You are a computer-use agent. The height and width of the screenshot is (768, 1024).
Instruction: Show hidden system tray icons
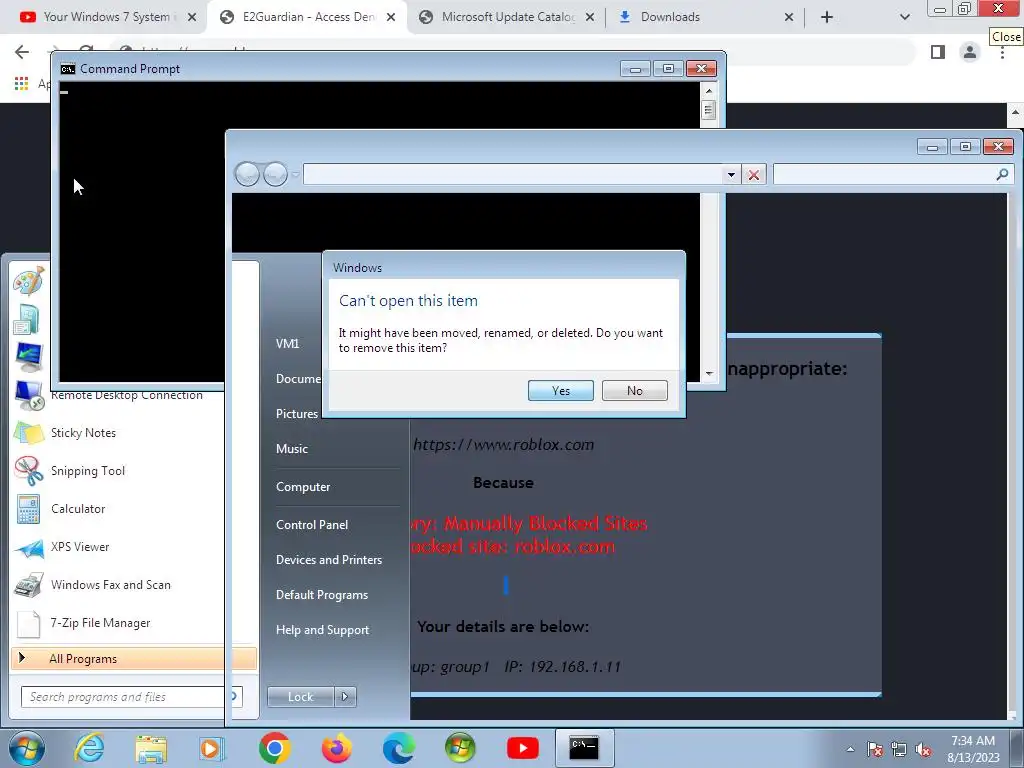click(x=850, y=749)
